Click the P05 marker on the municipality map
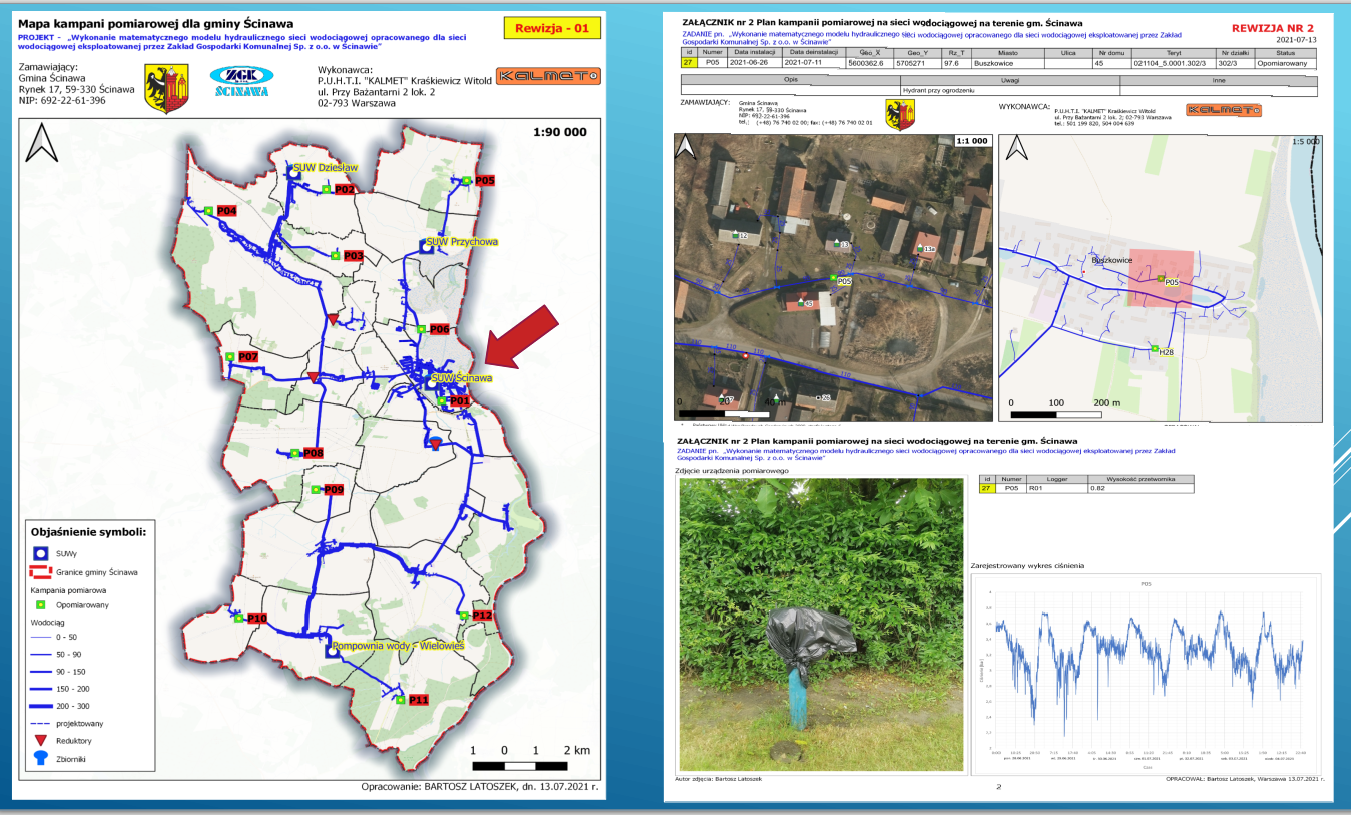Viewport: 1351px width, 815px height. tap(484, 180)
